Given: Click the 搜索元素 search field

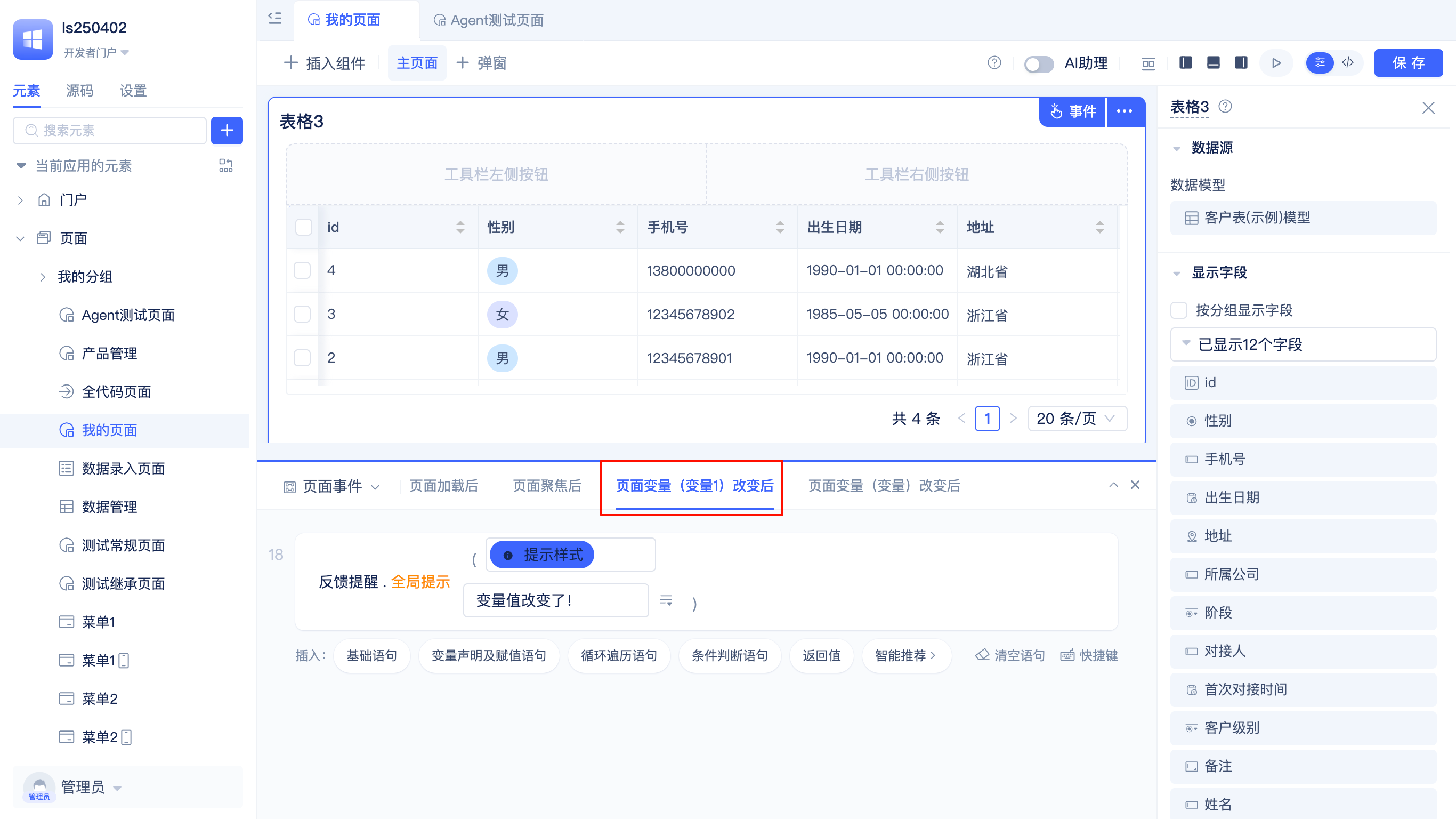Looking at the screenshot, I should (110, 131).
